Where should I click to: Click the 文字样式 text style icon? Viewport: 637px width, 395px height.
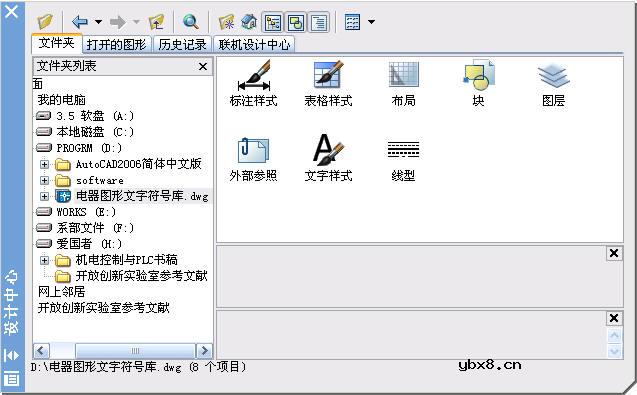point(328,159)
